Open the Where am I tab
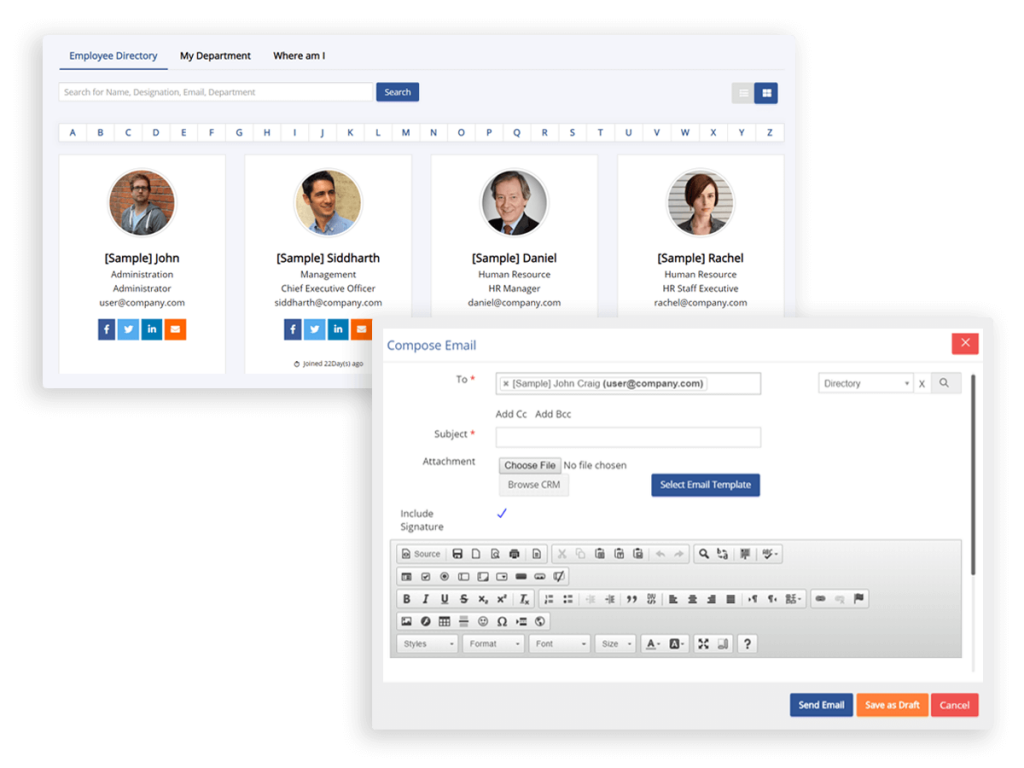Viewport: 1024px width, 768px height. tap(299, 56)
